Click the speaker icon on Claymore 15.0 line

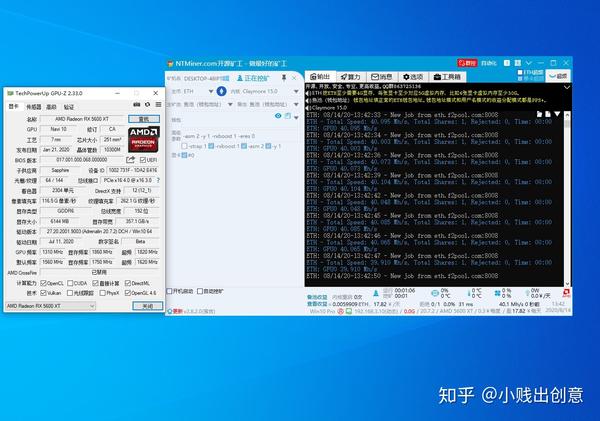pos(308,108)
